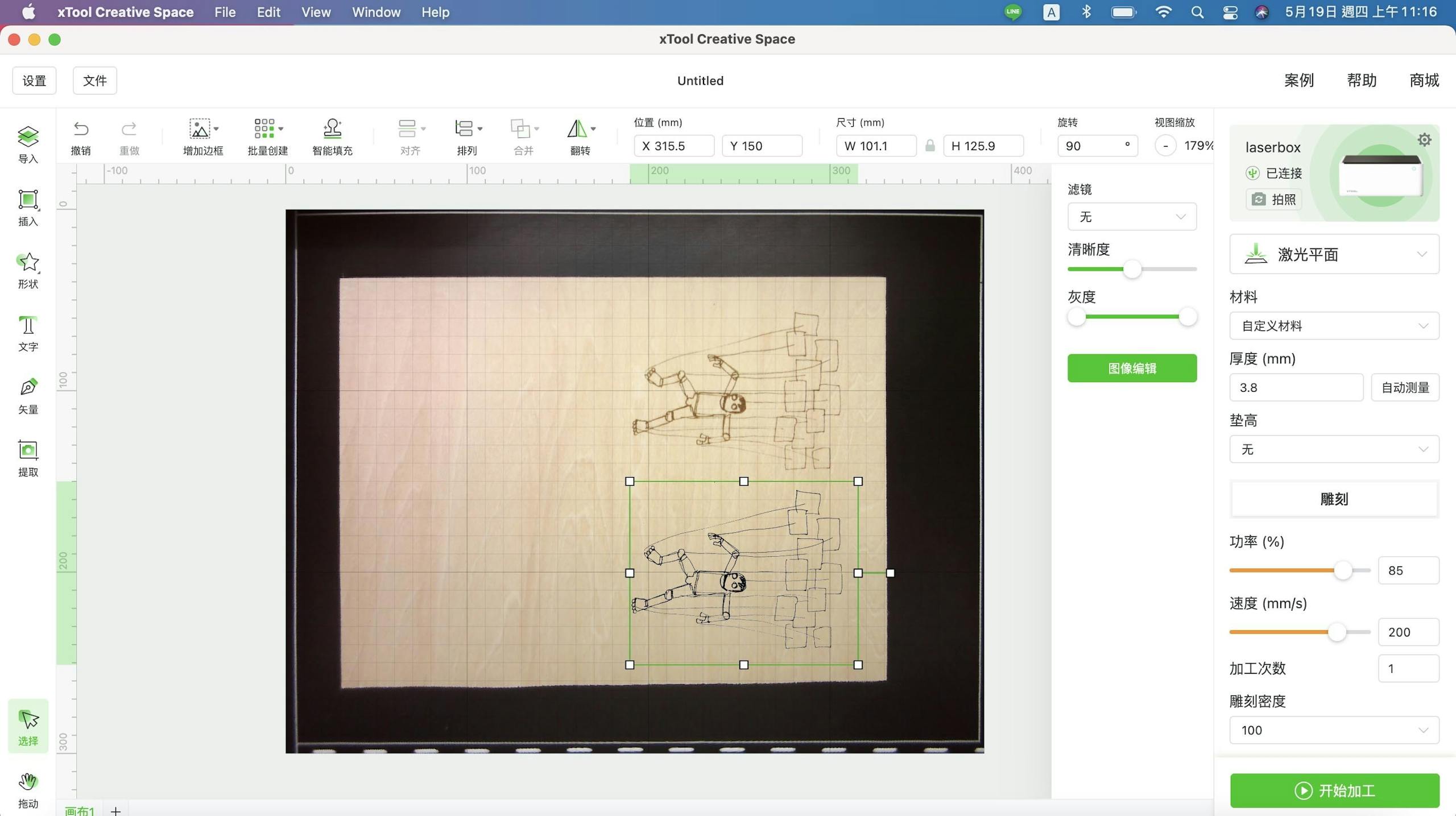This screenshot has width=1456, height=816.
Task: Expand the 排列 dropdown arrow
Action: [480, 129]
